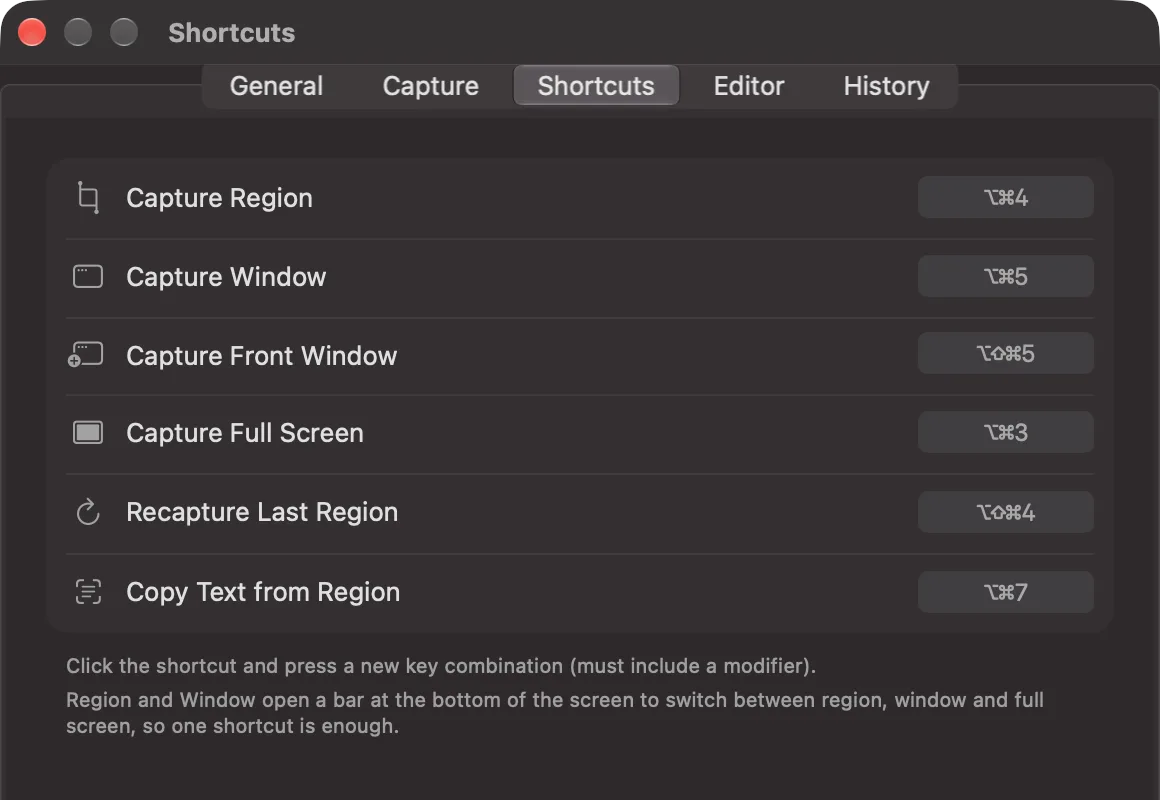Edit the Capture Full Screen shortcut ⌥⌘3
This screenshot has height=800, width=1160.
[1005, 432]
